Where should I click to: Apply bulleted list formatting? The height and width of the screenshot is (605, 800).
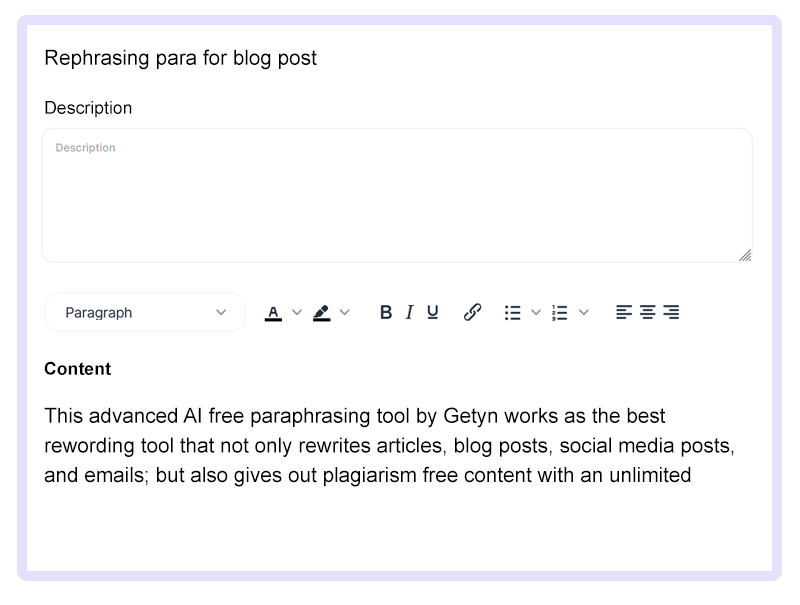513,313
